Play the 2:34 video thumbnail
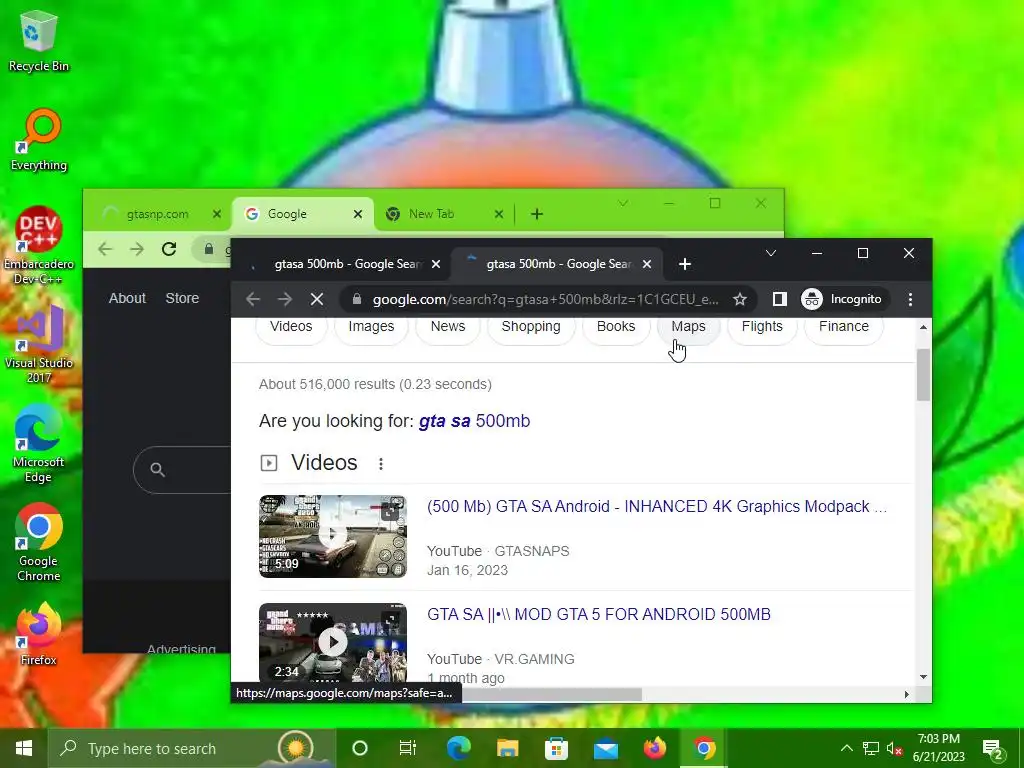The image size is (1024, 768). coord(333,643)
